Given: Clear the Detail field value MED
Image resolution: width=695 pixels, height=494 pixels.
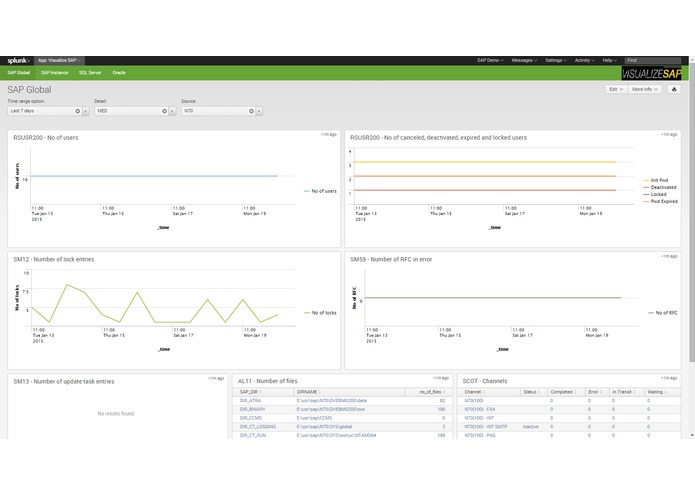Looking at the screenshot, I should click(164, 111).
